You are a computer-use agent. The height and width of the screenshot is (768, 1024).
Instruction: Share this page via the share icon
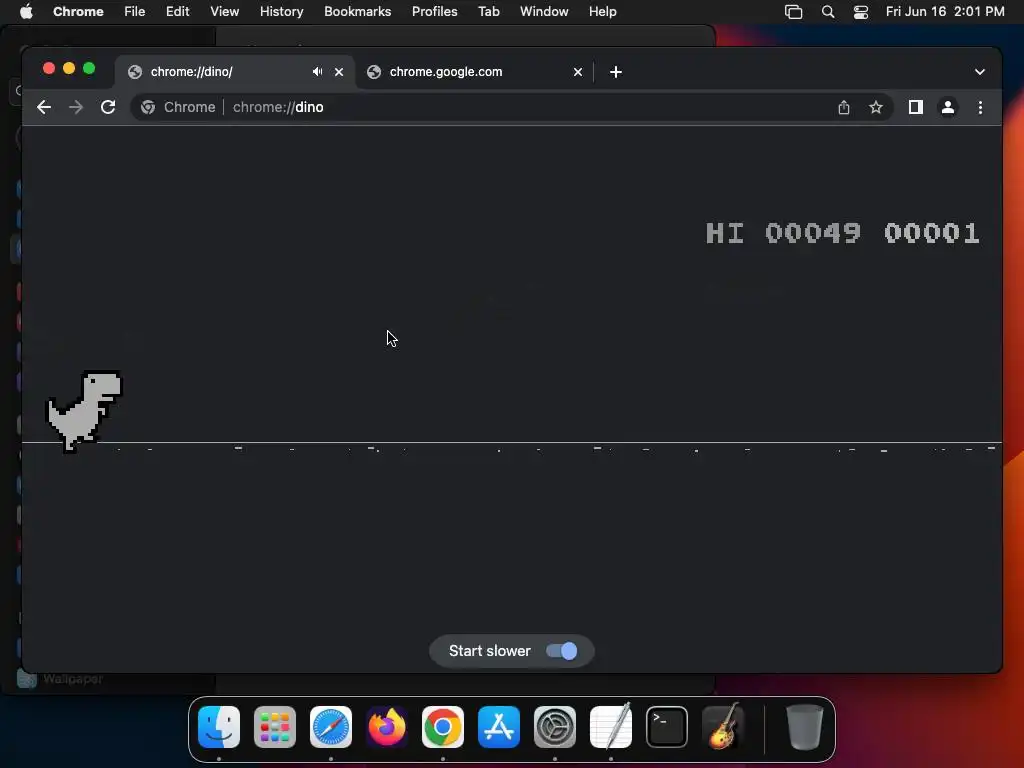[844, 107]
